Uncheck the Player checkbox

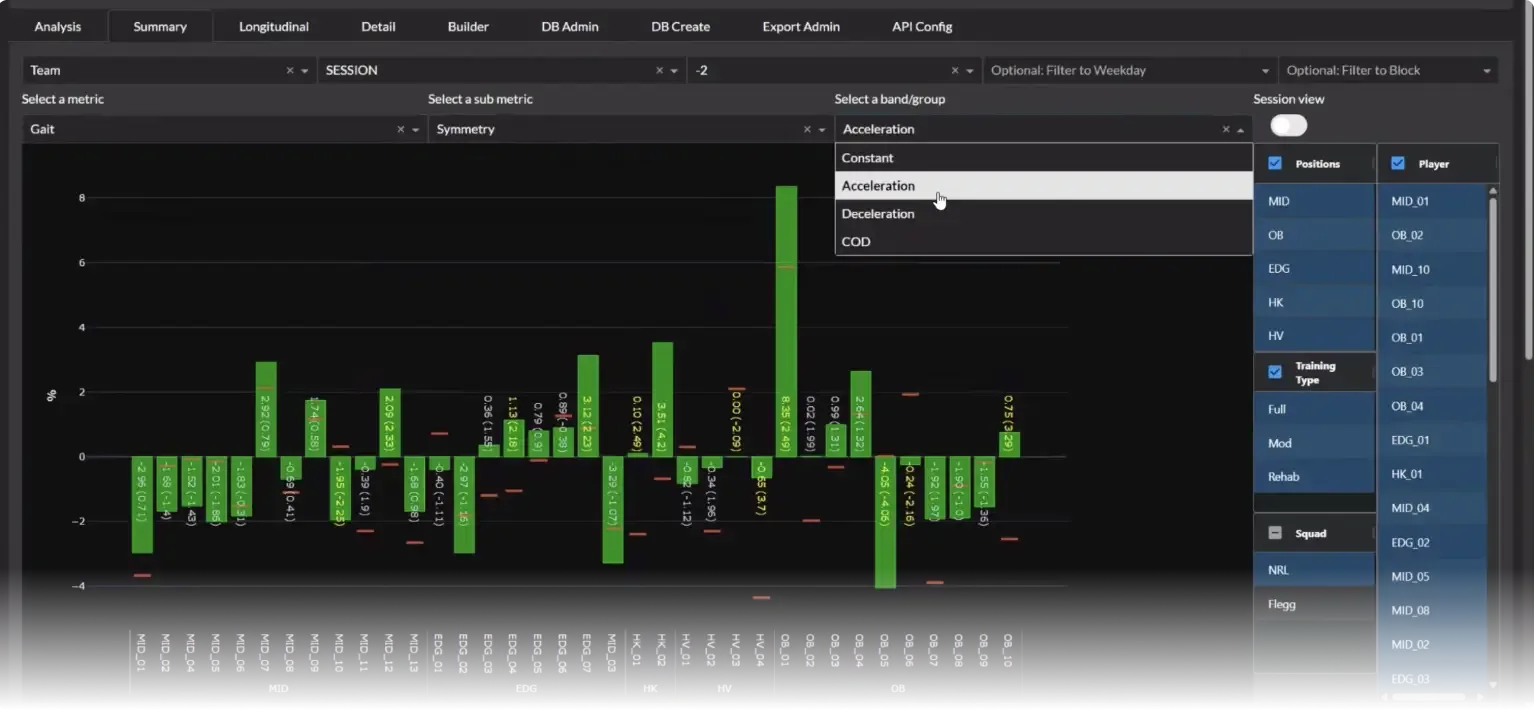tap(1397, 163)
